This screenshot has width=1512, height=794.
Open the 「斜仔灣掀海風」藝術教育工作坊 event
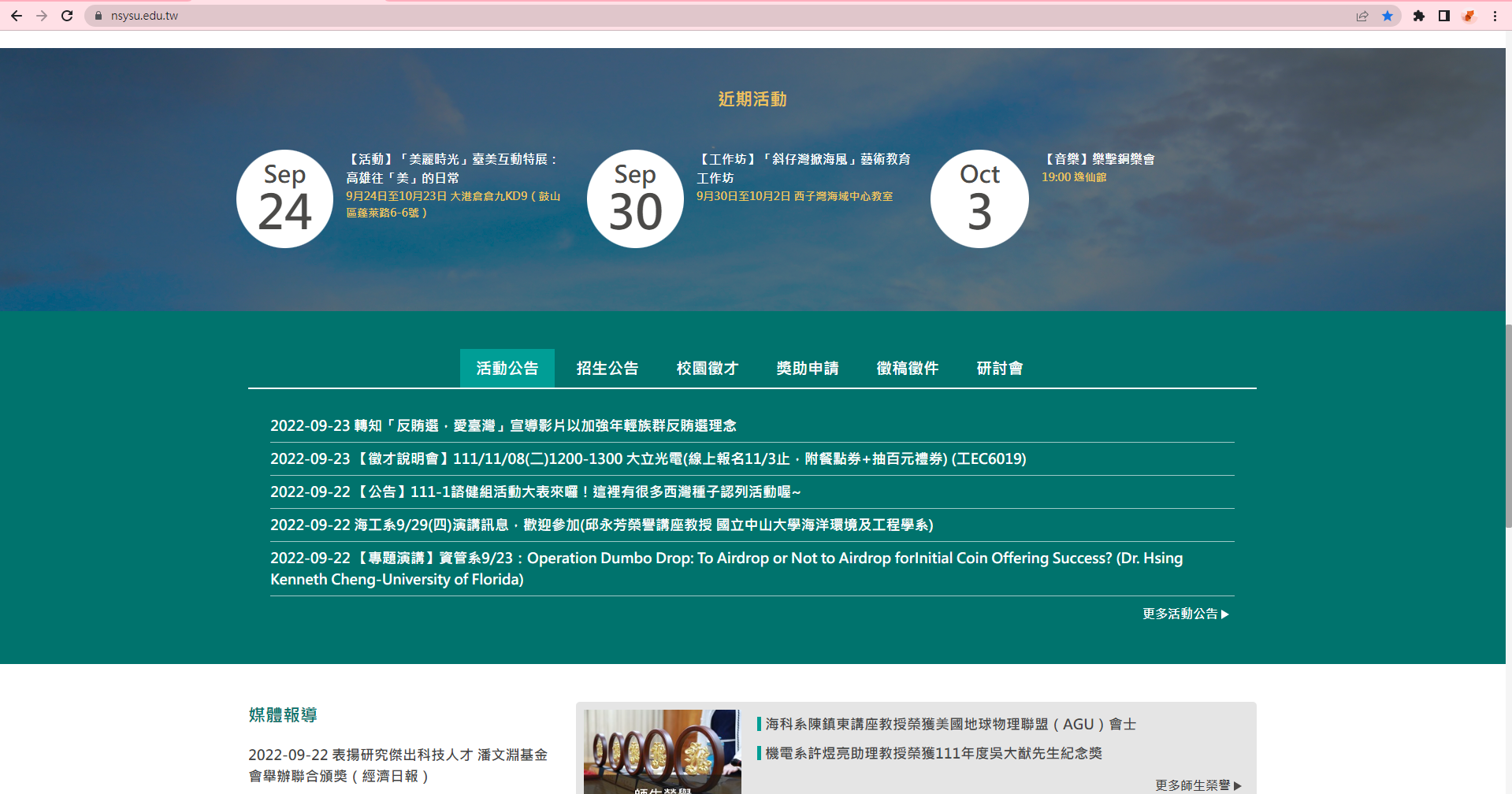pos(803,169)
